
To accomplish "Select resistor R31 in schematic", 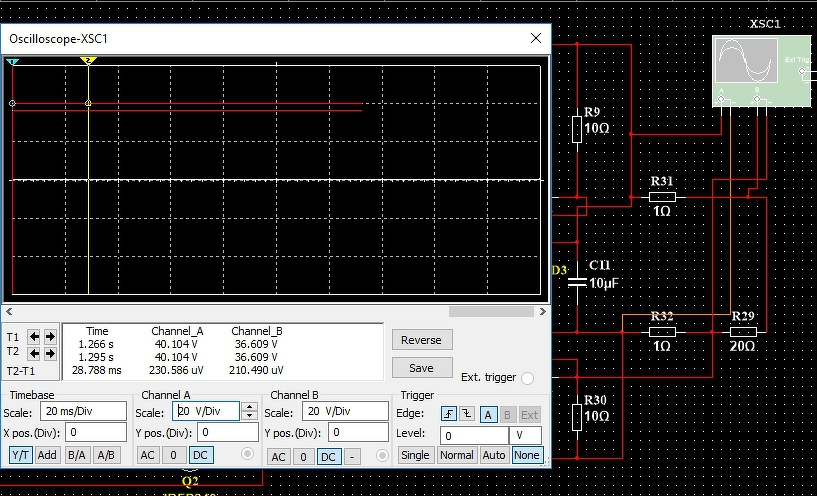I will [662, 197].
